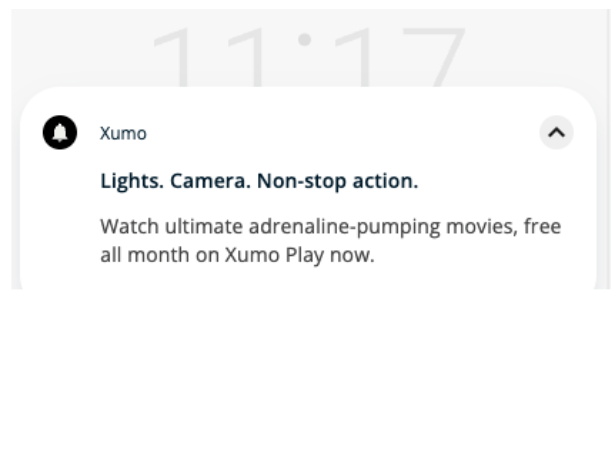
Task: Select "Non-stop action." in the notification title
Action: coord(337,182)
